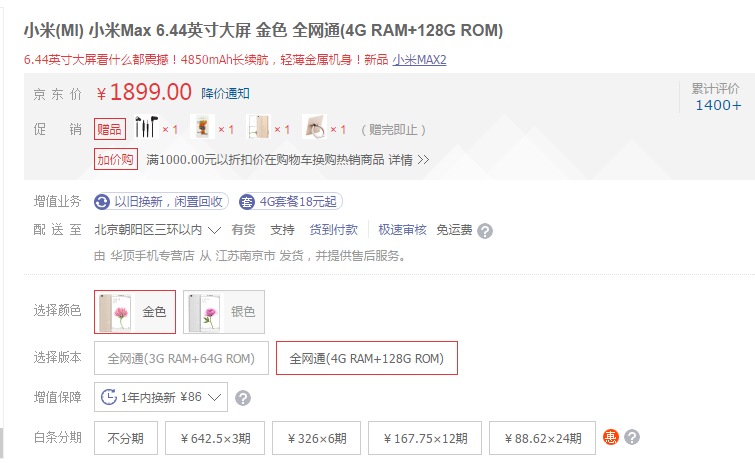The image size is (755, 463).
Task: Select ¥326×6期 installment option
Action: 316,438
